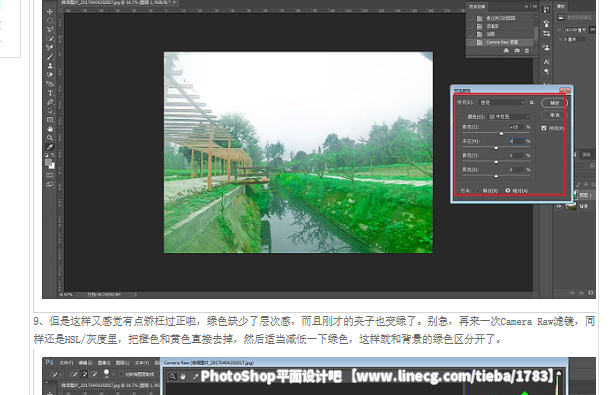The height and width of the screenshot is (395, 609).
Task: Hide the background layer via eye icon
Action: pos(559,206)
